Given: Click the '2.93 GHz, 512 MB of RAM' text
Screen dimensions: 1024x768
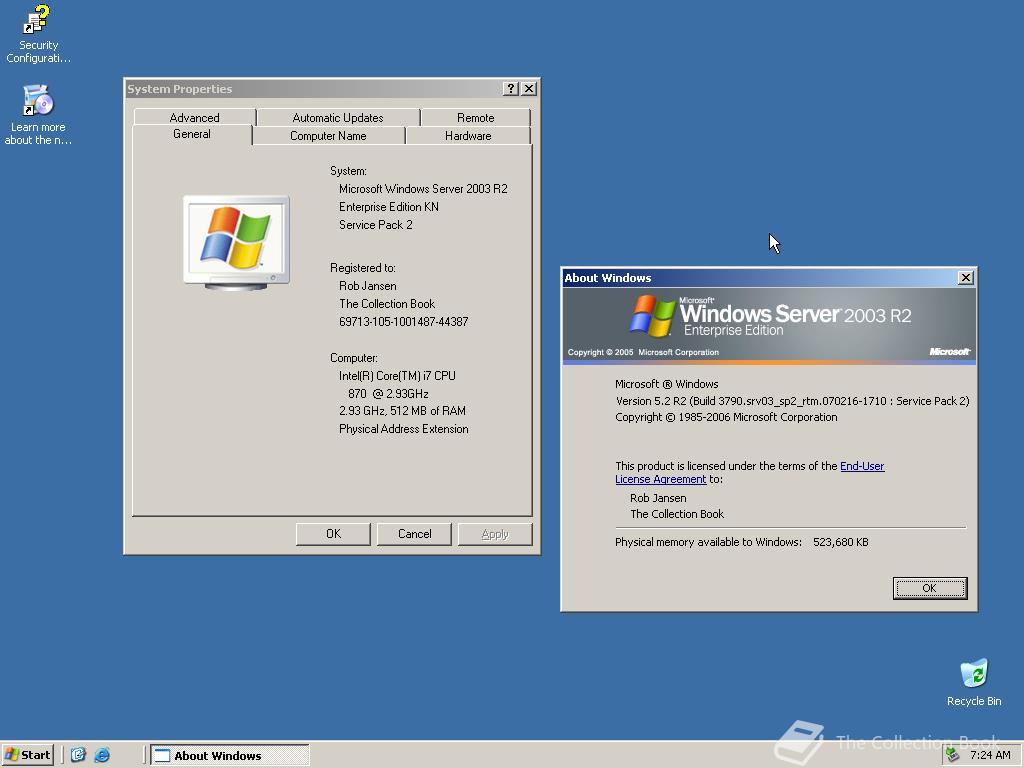Looking at the screenshot, I should pos(402,411).
